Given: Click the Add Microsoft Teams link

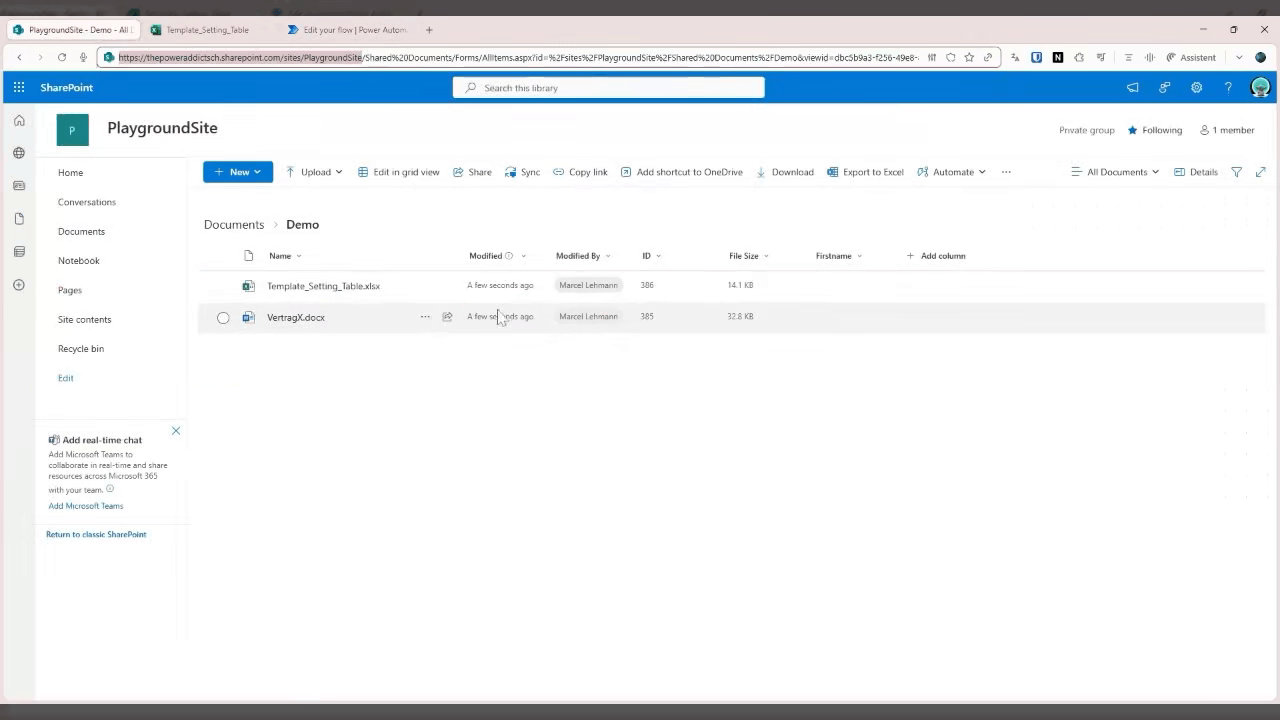Looking at the screenshot, I should tap(86, 506).
